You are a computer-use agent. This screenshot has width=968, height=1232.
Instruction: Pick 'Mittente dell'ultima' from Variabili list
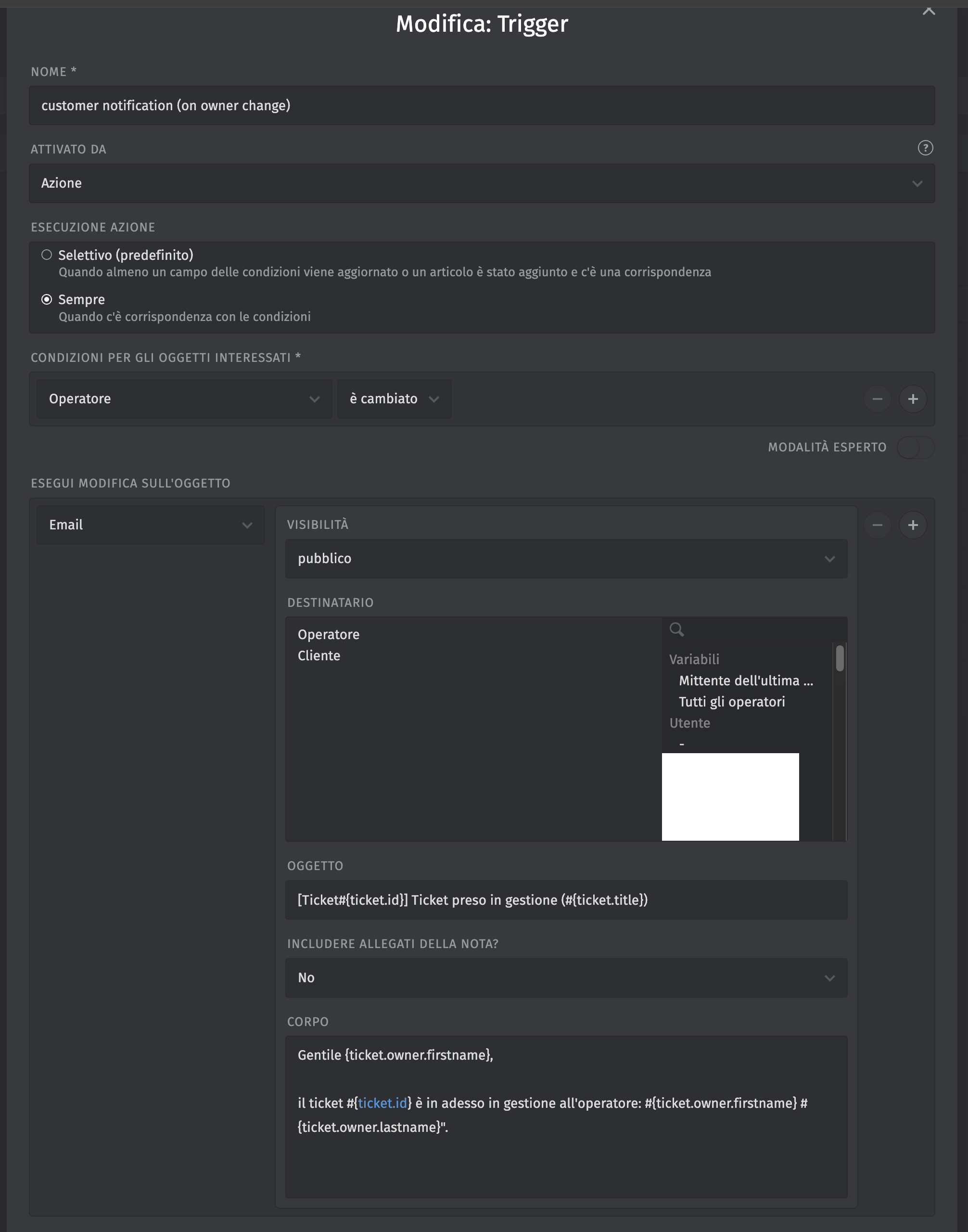pos(745,681)
